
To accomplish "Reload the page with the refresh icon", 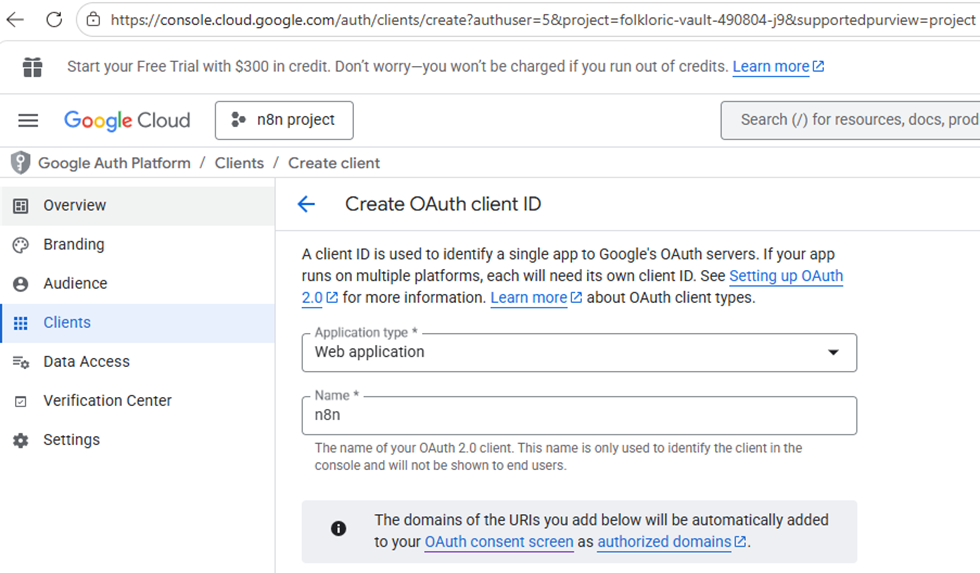I will pyautogui.click(x=54, y=20).
